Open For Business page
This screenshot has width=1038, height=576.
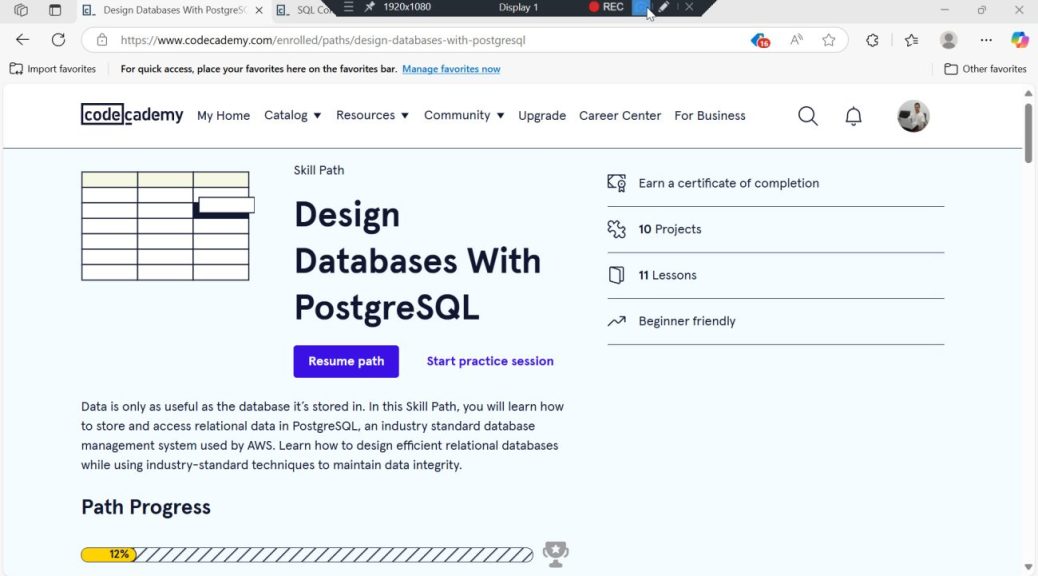coord(710,115)
